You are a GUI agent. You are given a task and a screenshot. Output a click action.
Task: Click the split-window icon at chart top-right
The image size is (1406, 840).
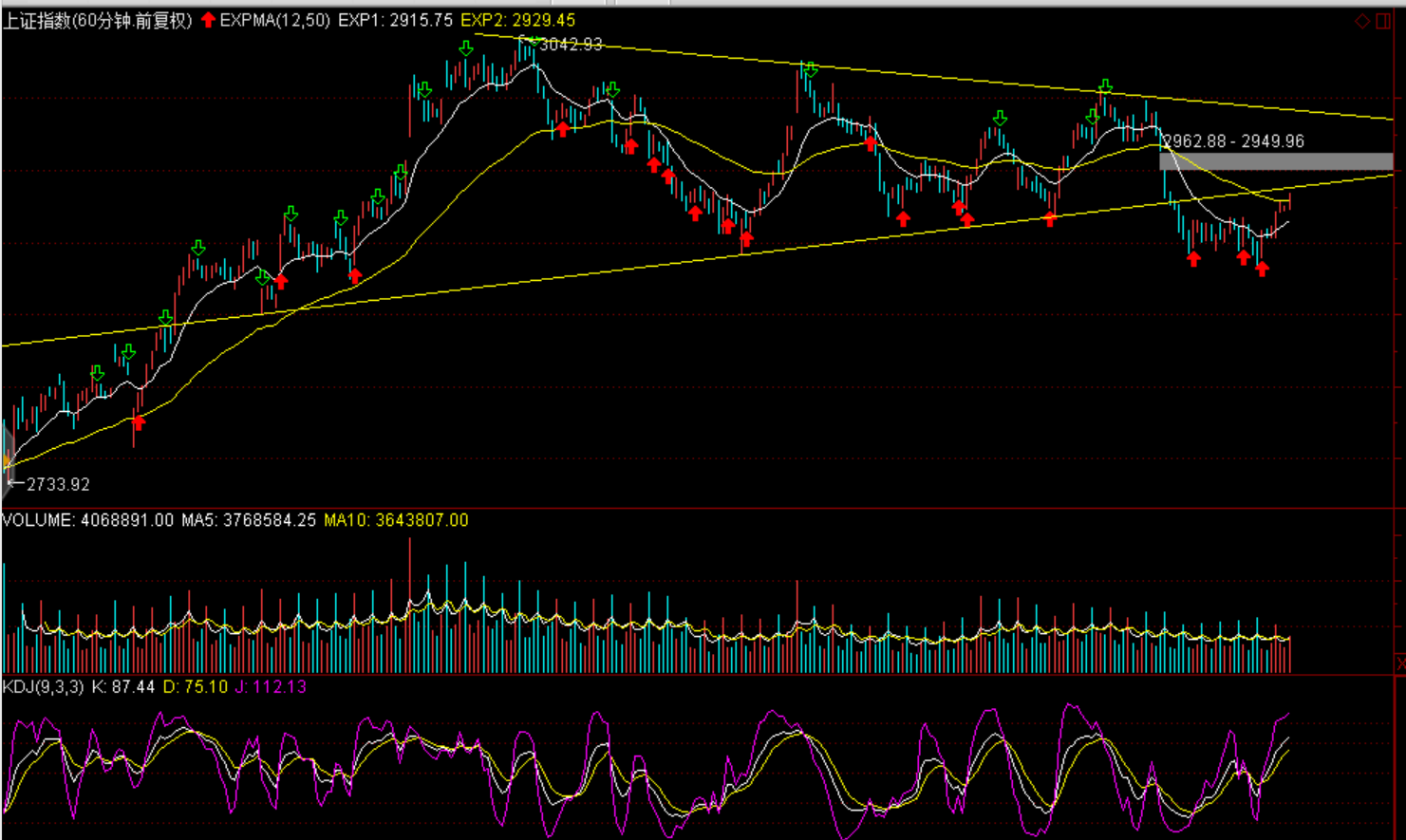point(1383,21)
